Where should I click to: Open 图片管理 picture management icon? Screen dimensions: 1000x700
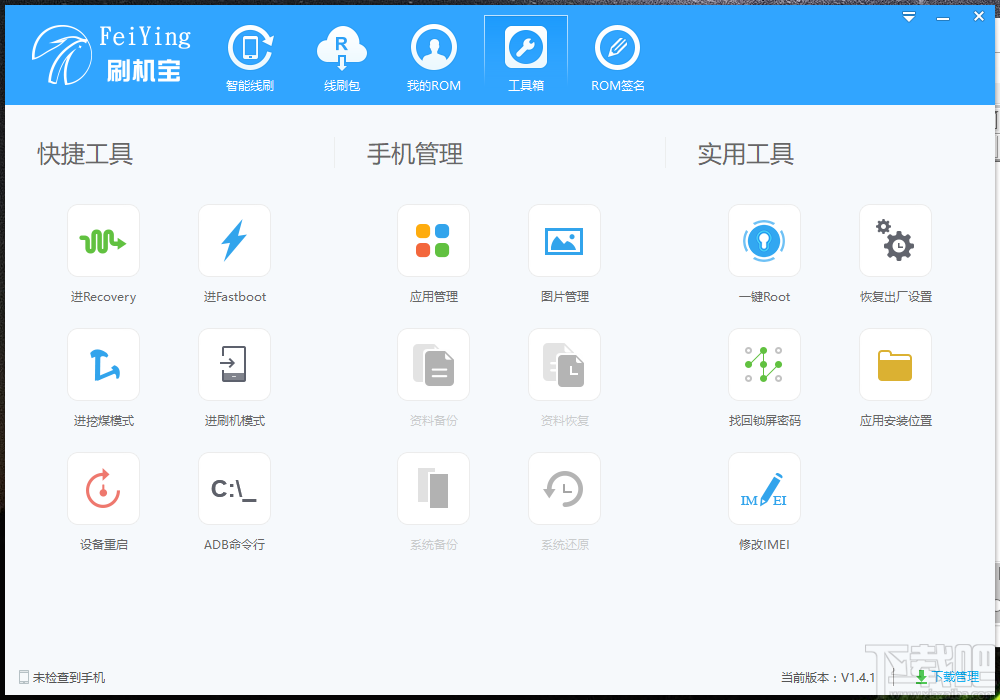pos(564,240)
